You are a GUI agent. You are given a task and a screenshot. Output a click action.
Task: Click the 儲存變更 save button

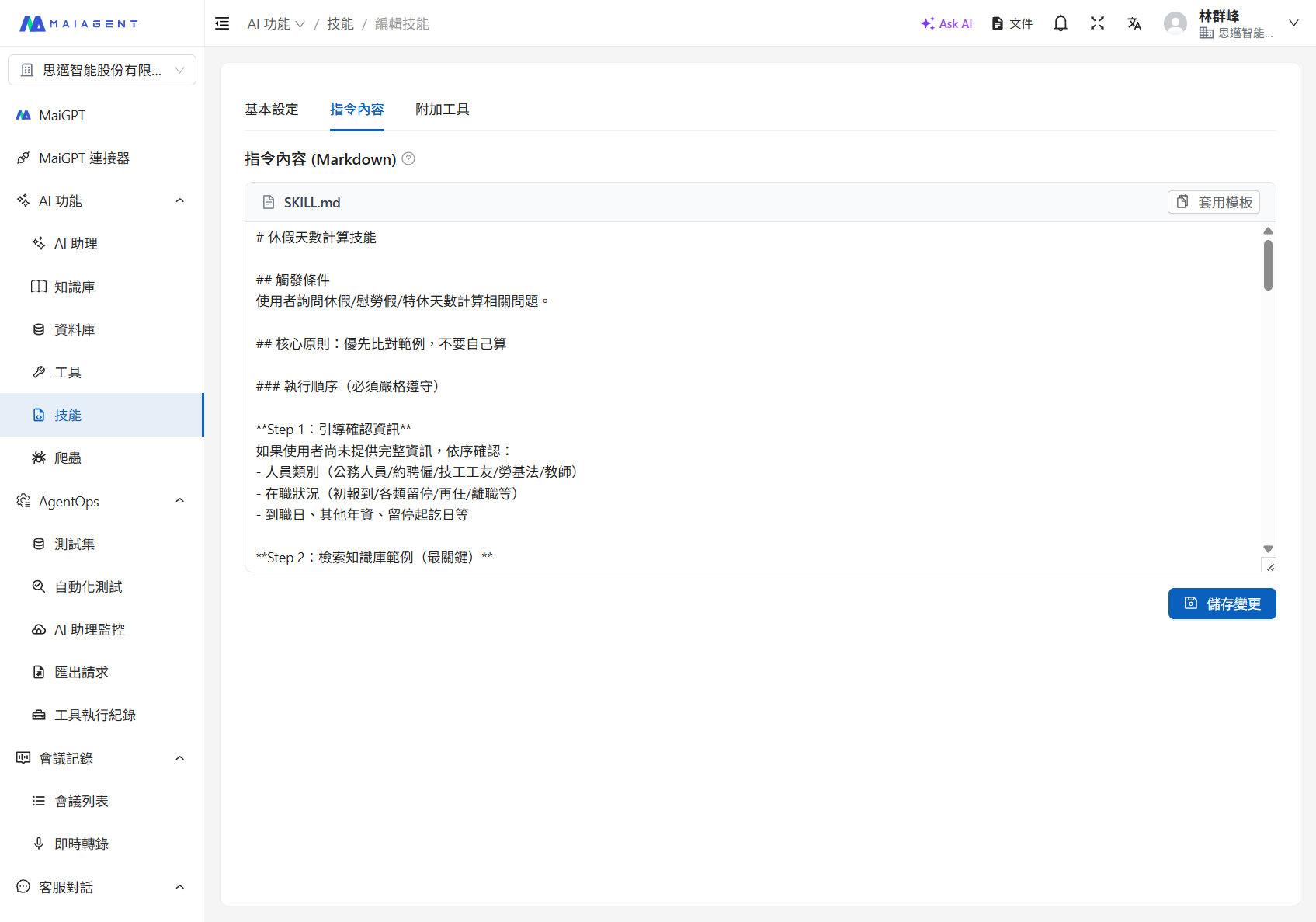pos(1221,604)
